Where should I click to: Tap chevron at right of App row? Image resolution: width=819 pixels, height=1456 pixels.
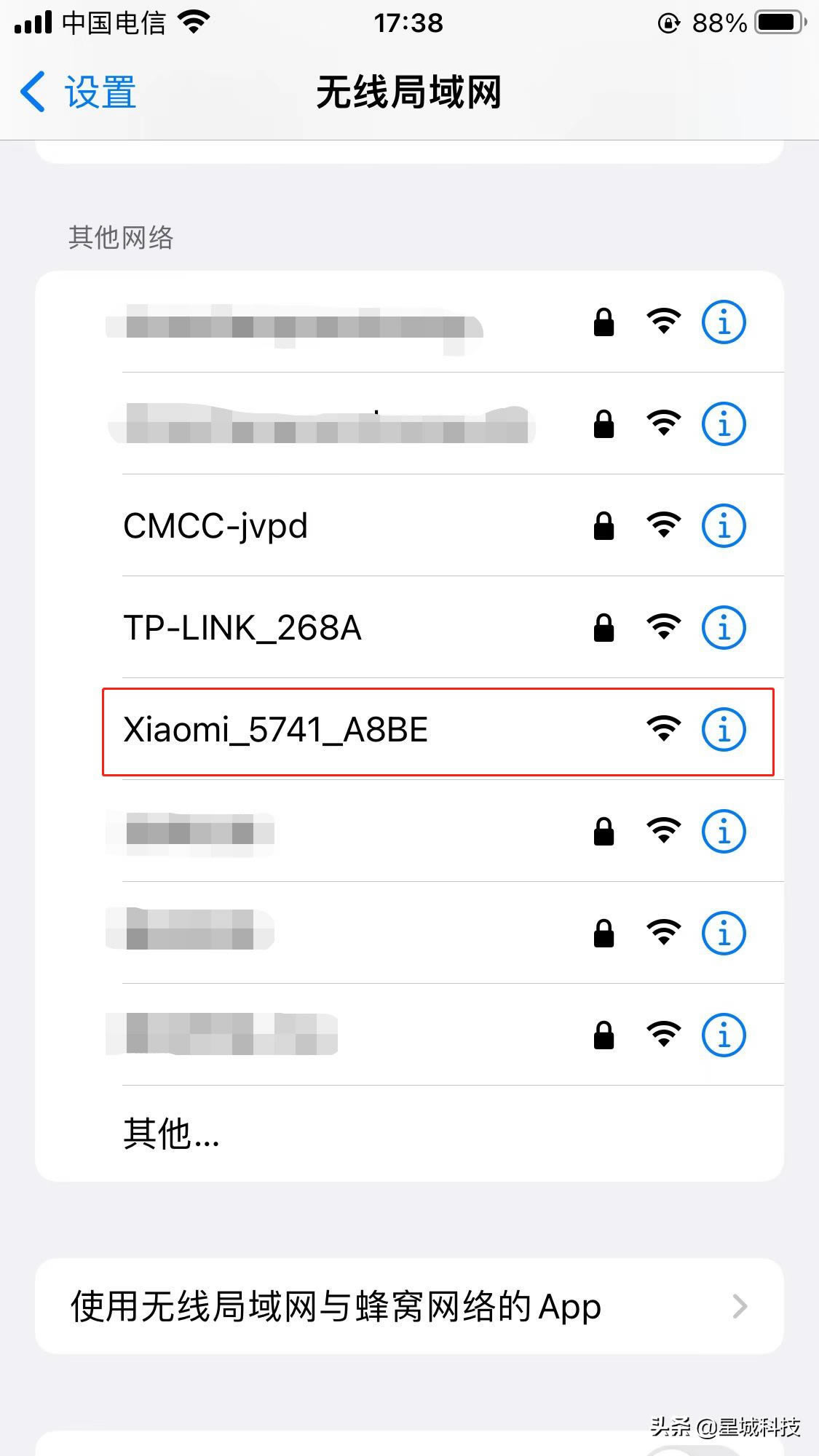(x=740, y=1307)
